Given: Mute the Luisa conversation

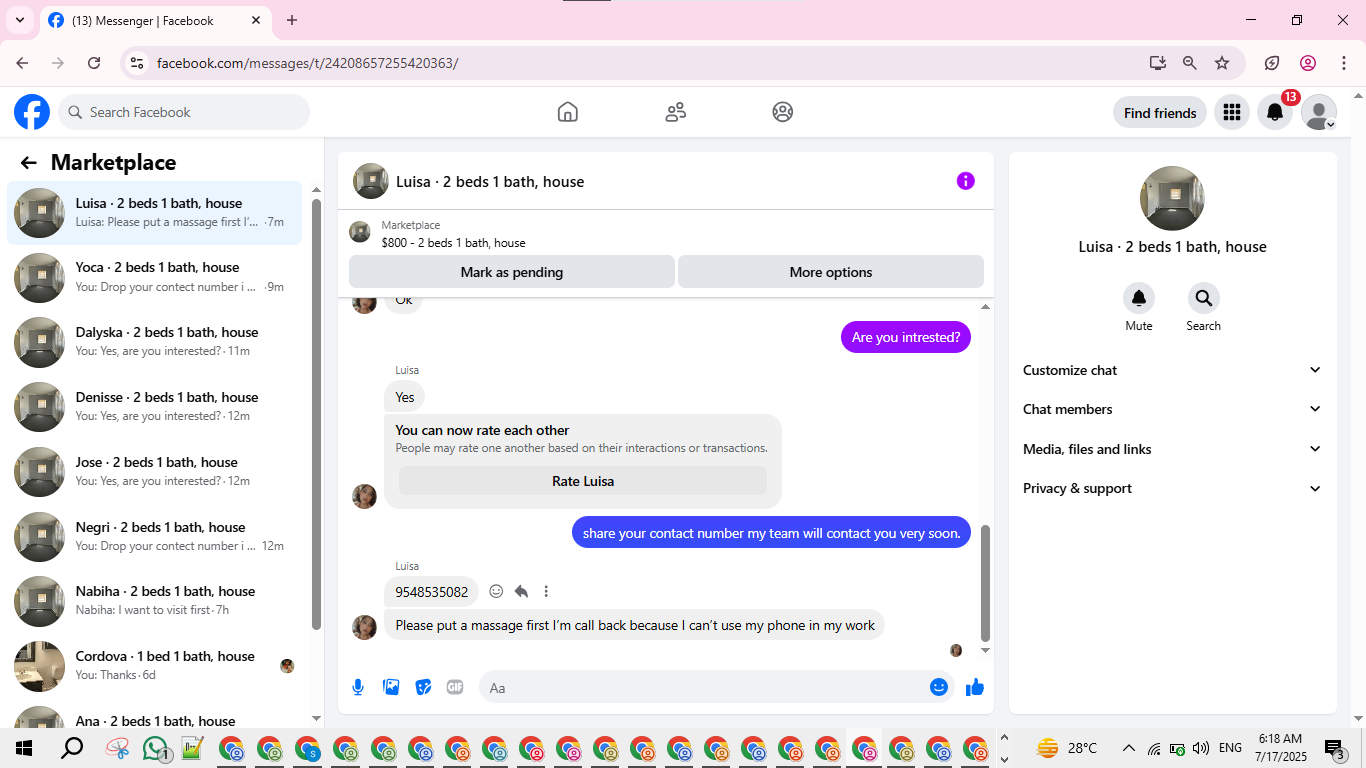Looking at the screenshot, I should (x=1139, y=298).
